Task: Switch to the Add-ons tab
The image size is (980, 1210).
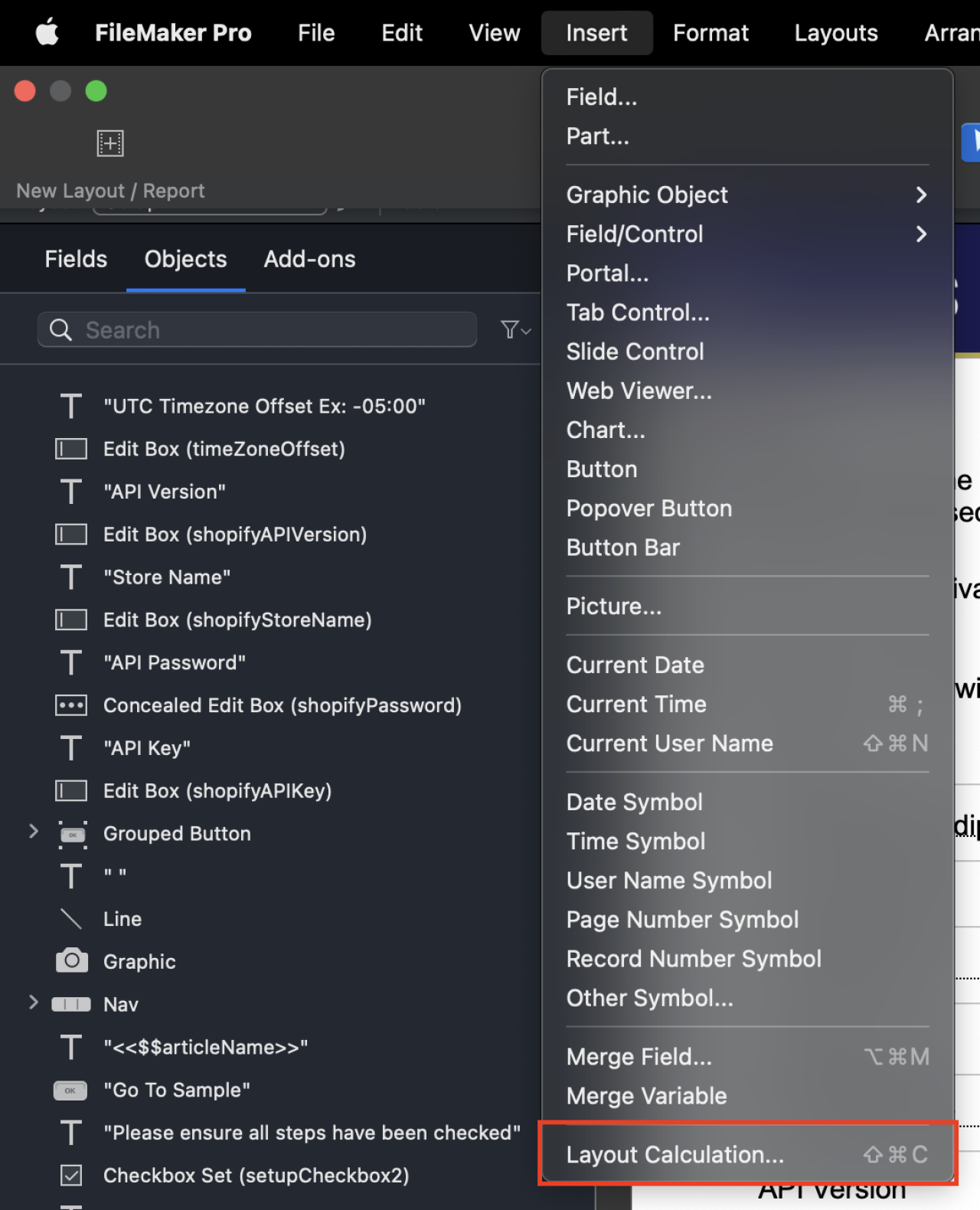Action: coord(309,259)
